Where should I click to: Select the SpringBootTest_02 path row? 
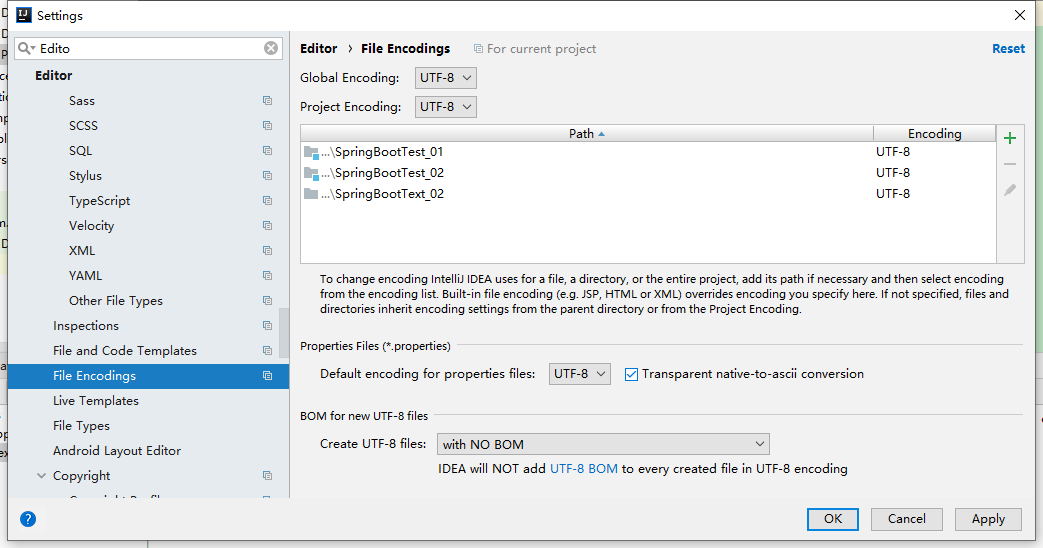(x=649, y=173)
